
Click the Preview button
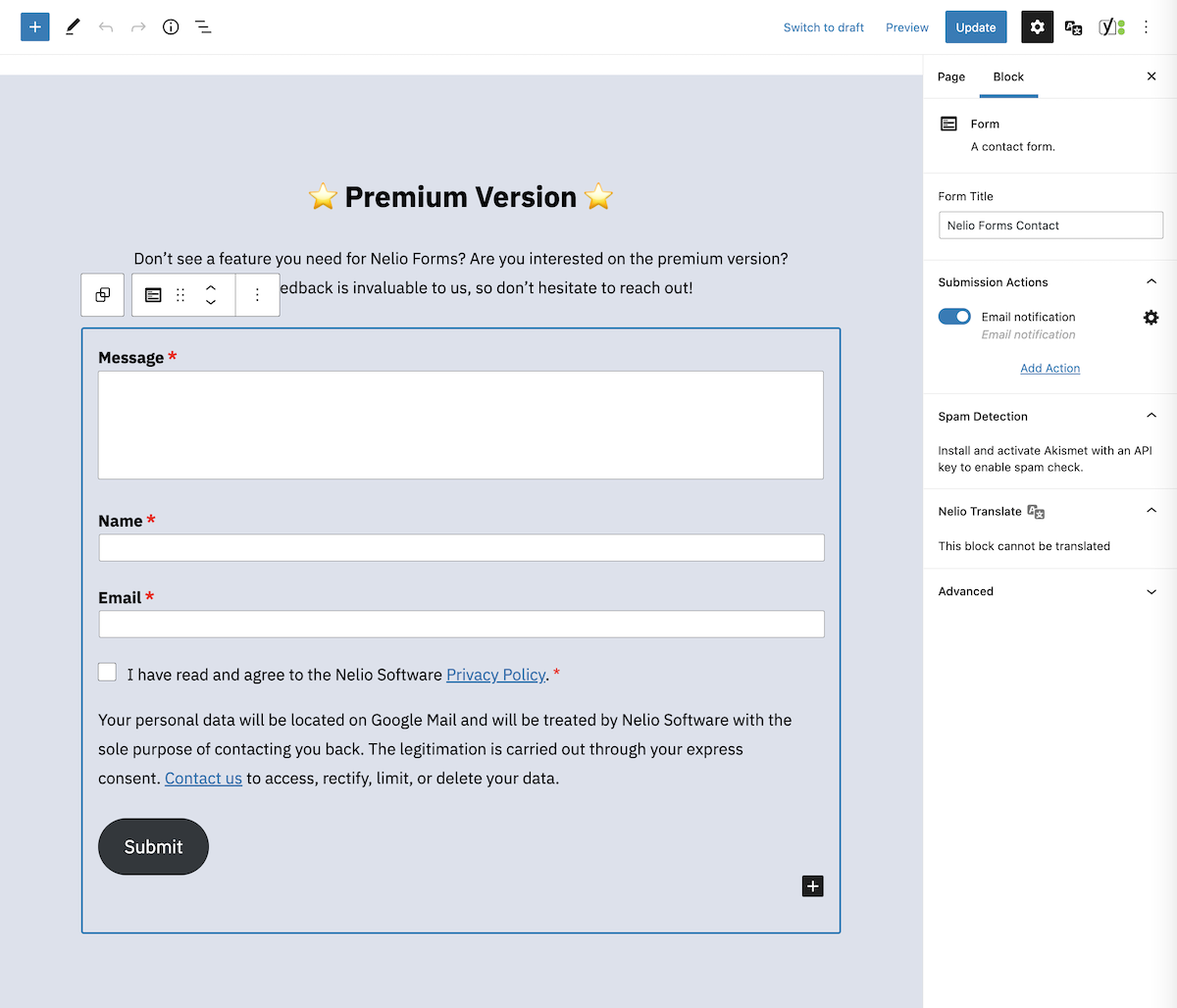907,27
